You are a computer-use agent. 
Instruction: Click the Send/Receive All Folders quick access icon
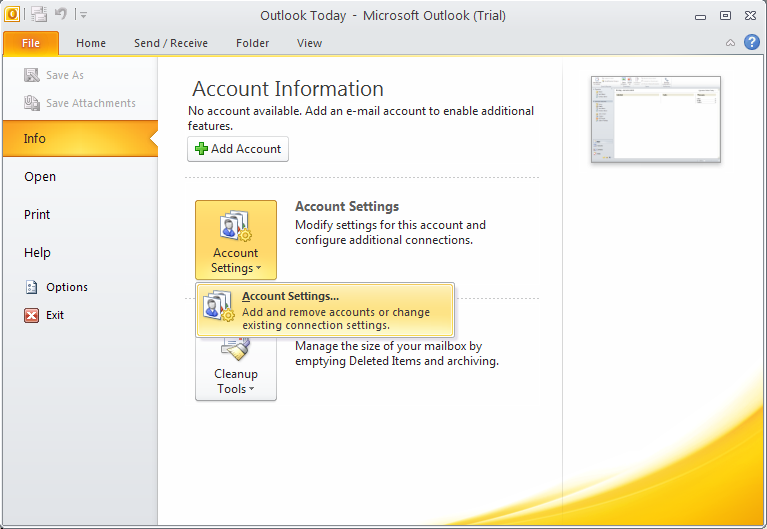click(39, 15)
